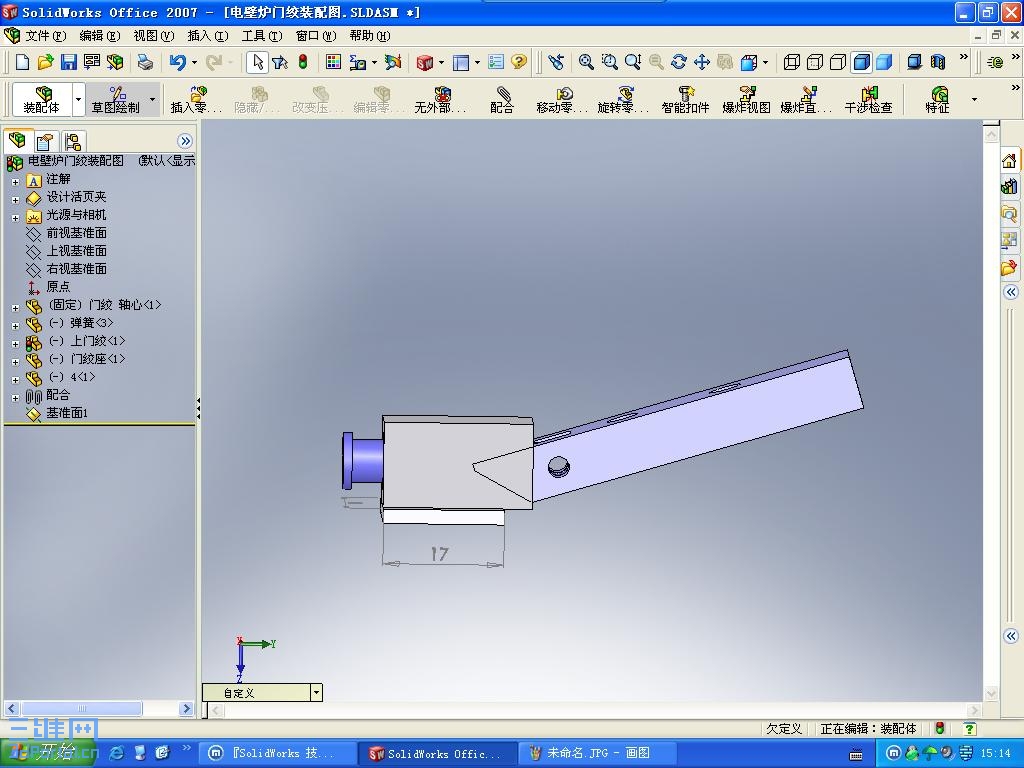Click the 特征 Features toolbar button
This screenshot has height=768, width=1024.
[x=938, y=99]
